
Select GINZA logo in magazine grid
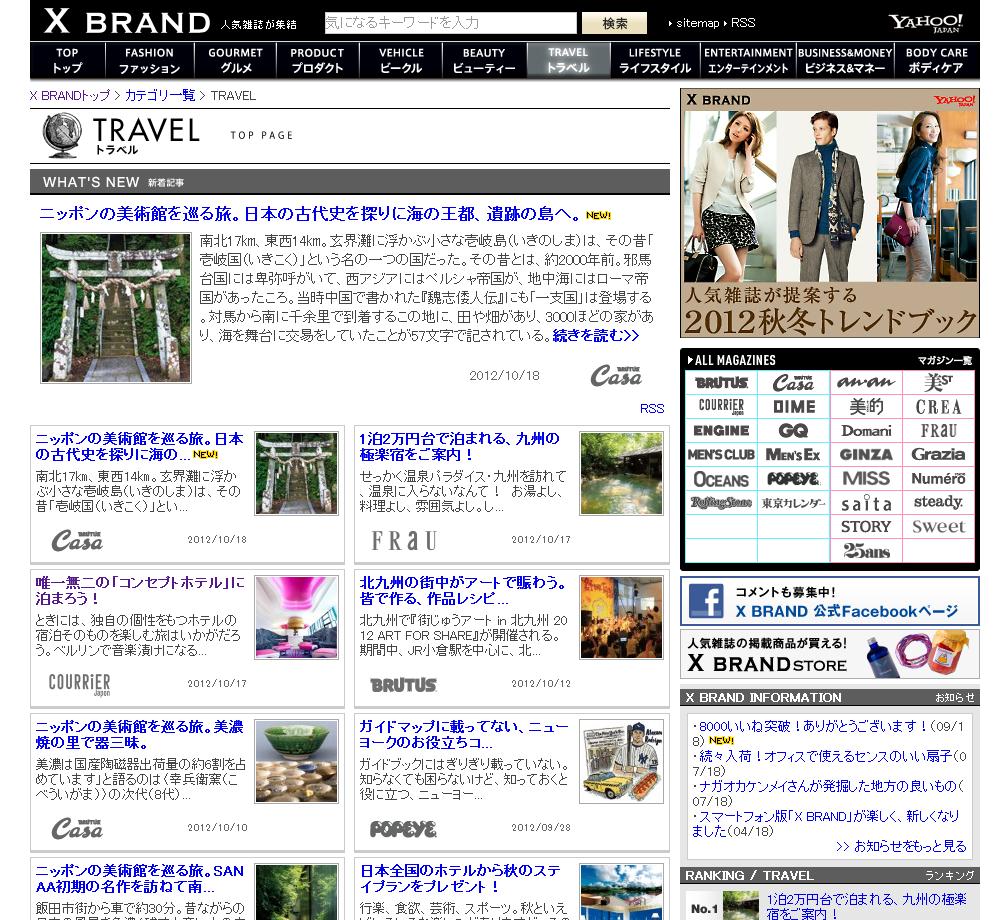click(866, 455)
